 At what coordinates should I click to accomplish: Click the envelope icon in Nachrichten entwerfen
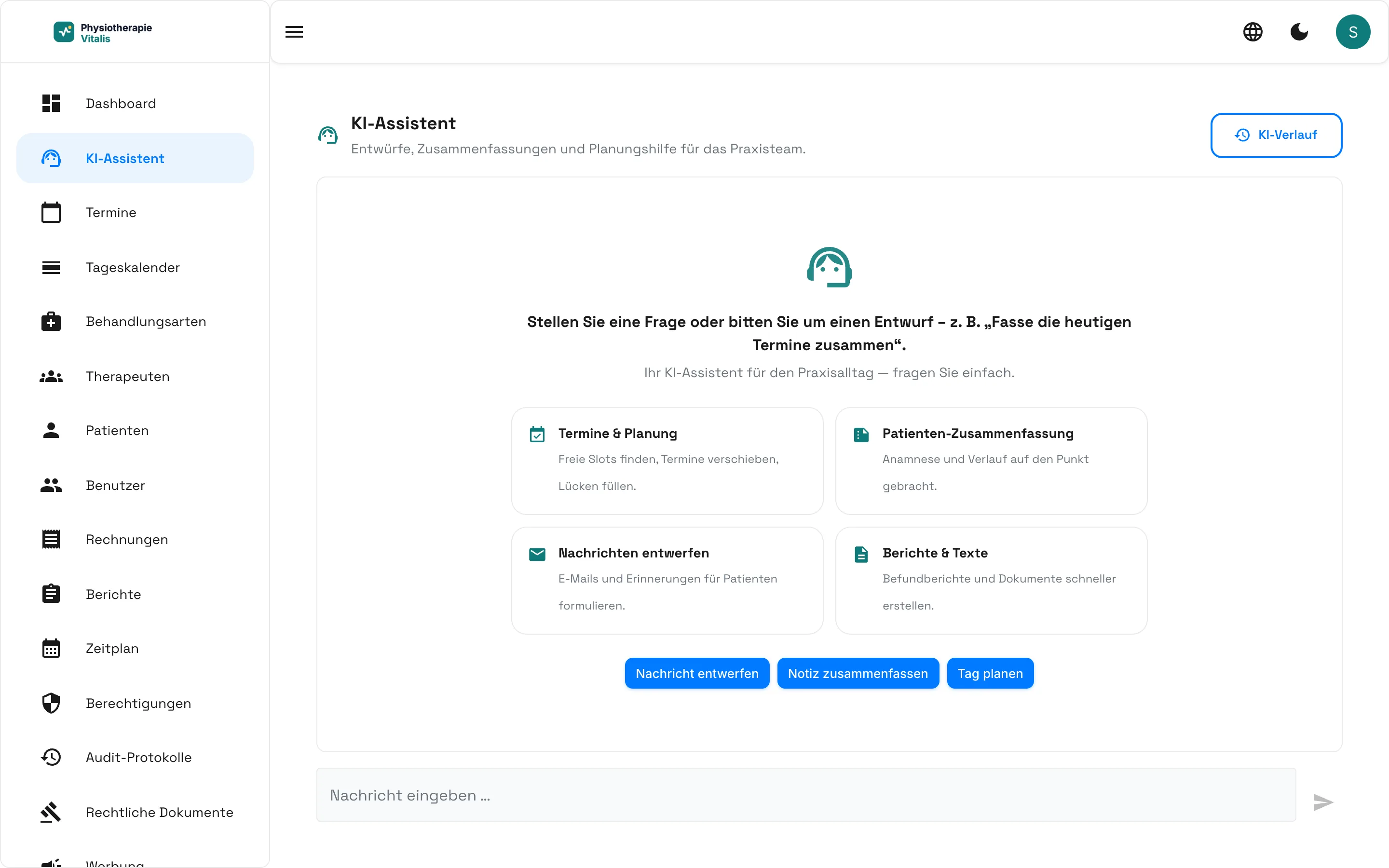pos(537,554)
